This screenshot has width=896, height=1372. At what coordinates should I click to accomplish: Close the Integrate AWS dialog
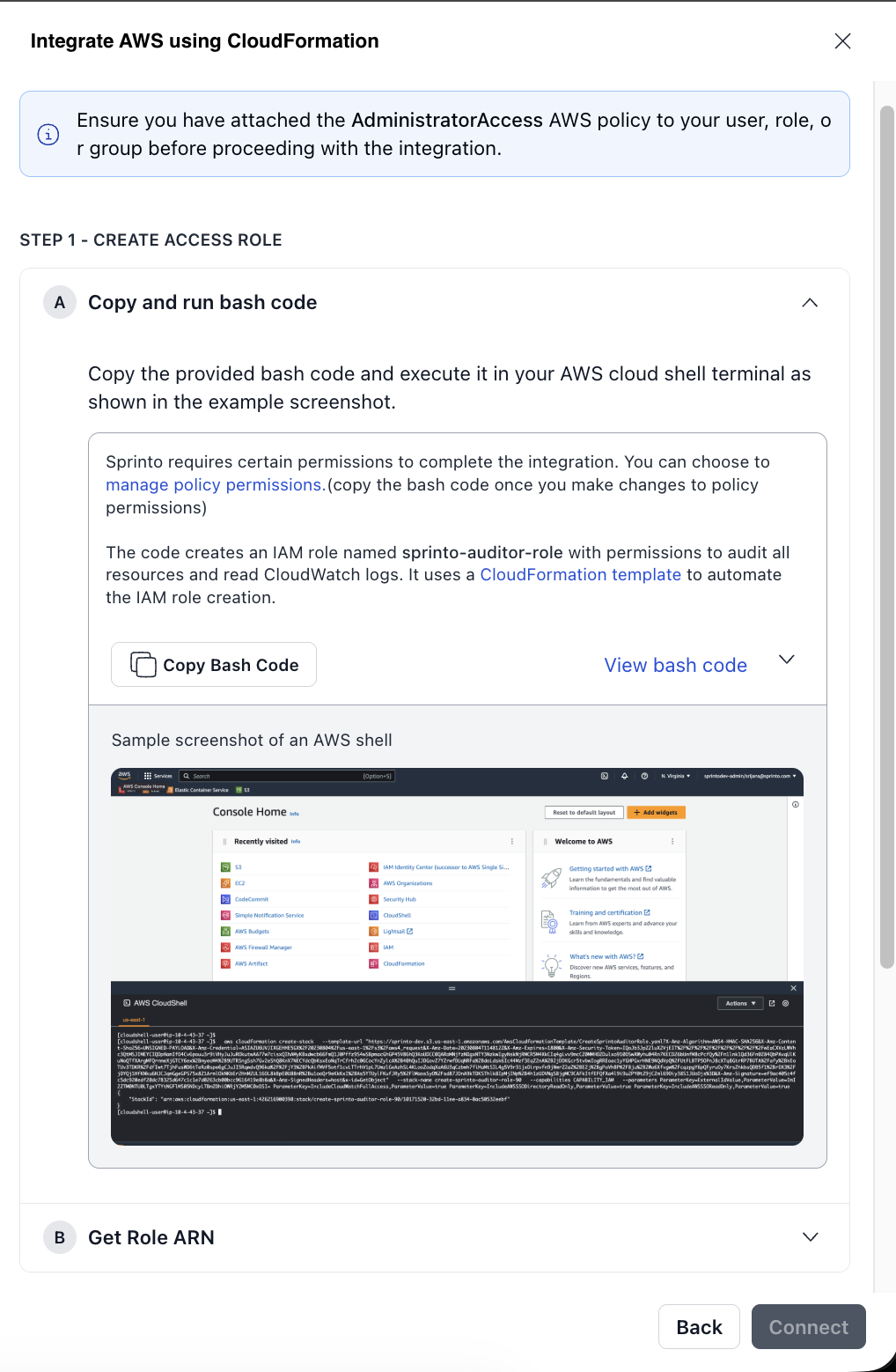pos(842,41)
